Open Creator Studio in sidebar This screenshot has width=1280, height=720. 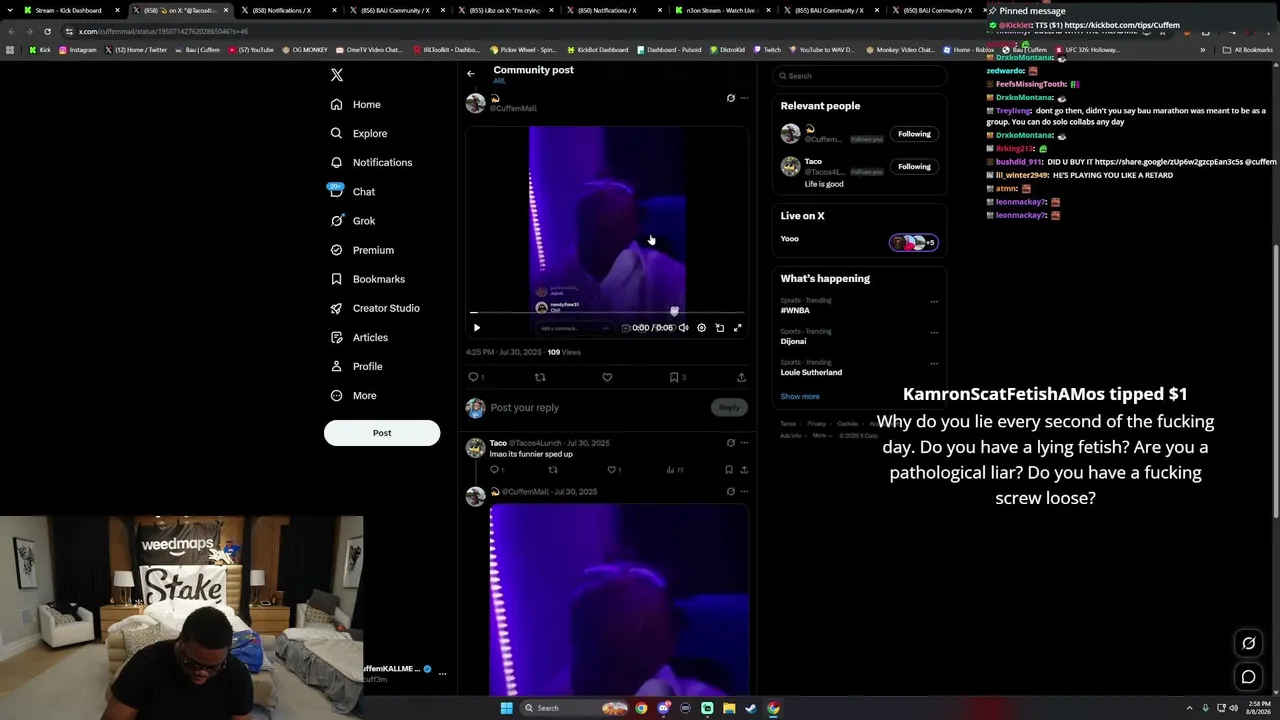pos(375,308)
